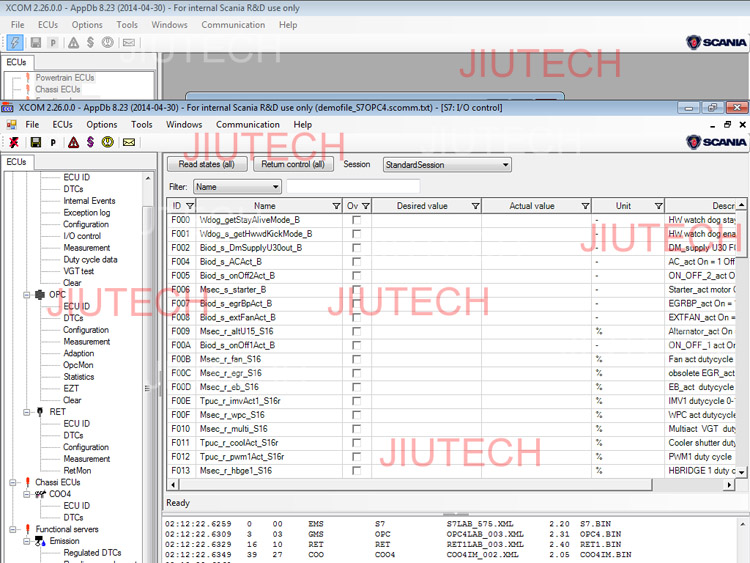Select RetMon tree item
Viewport: 750px width, 563px height.
77,471
